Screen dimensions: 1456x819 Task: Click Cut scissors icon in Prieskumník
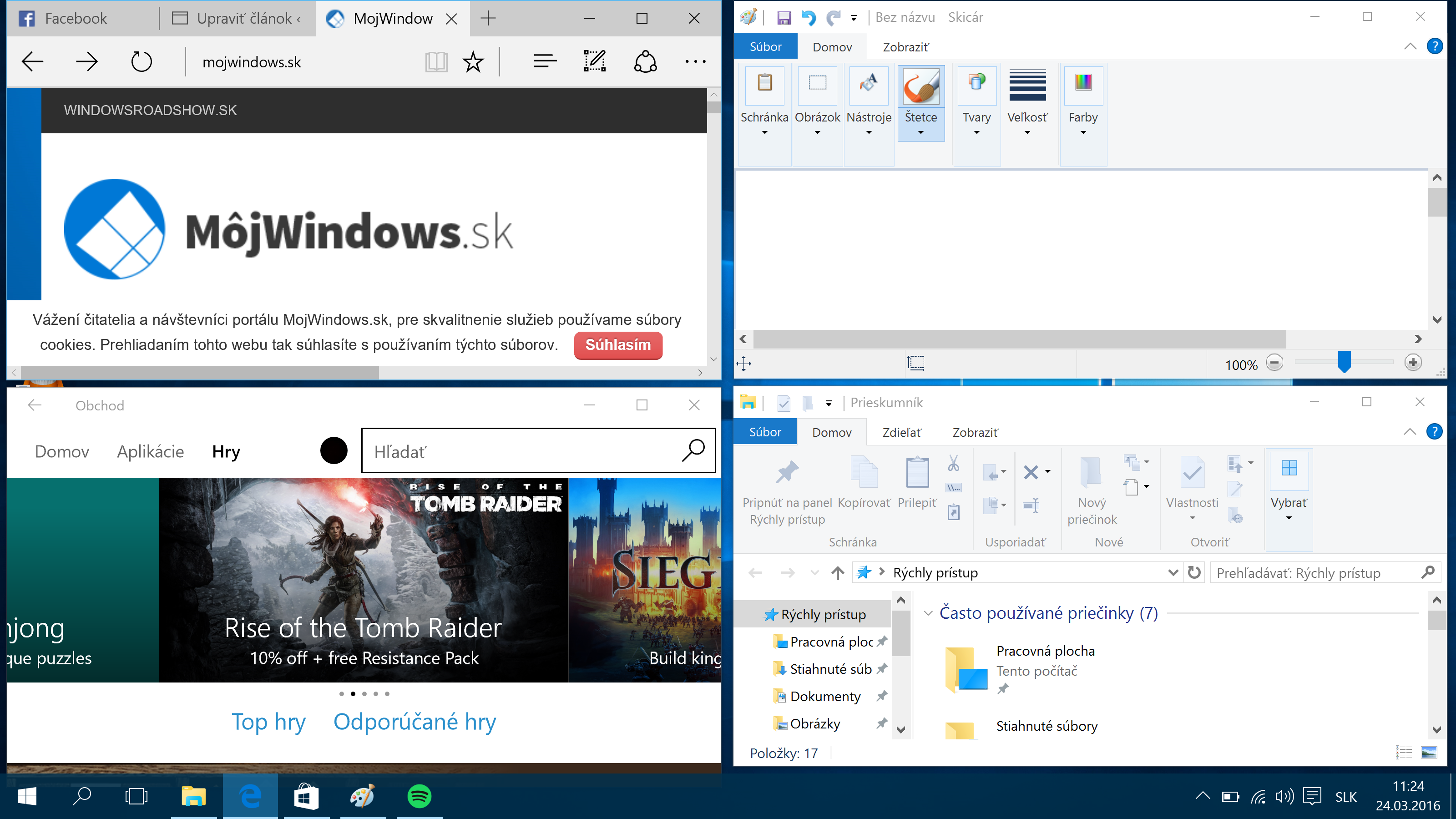tap(954, 464)
